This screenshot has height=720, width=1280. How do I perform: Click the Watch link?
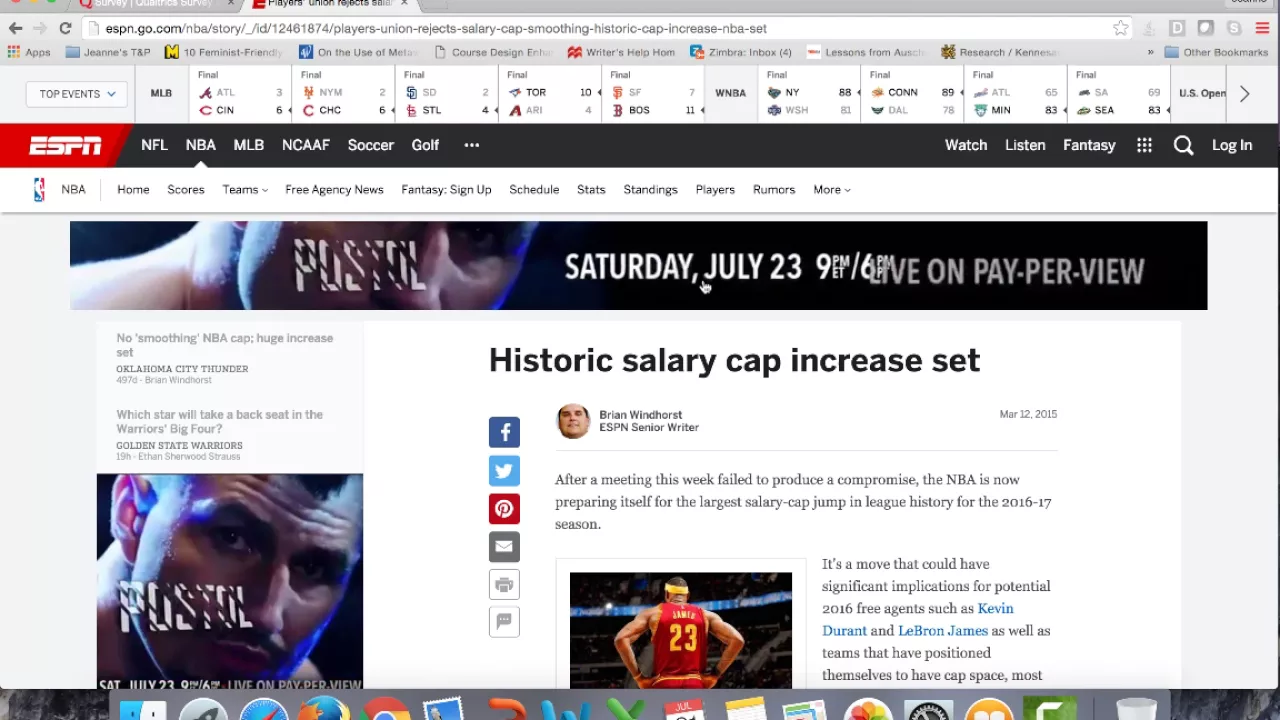coord(966,145)
